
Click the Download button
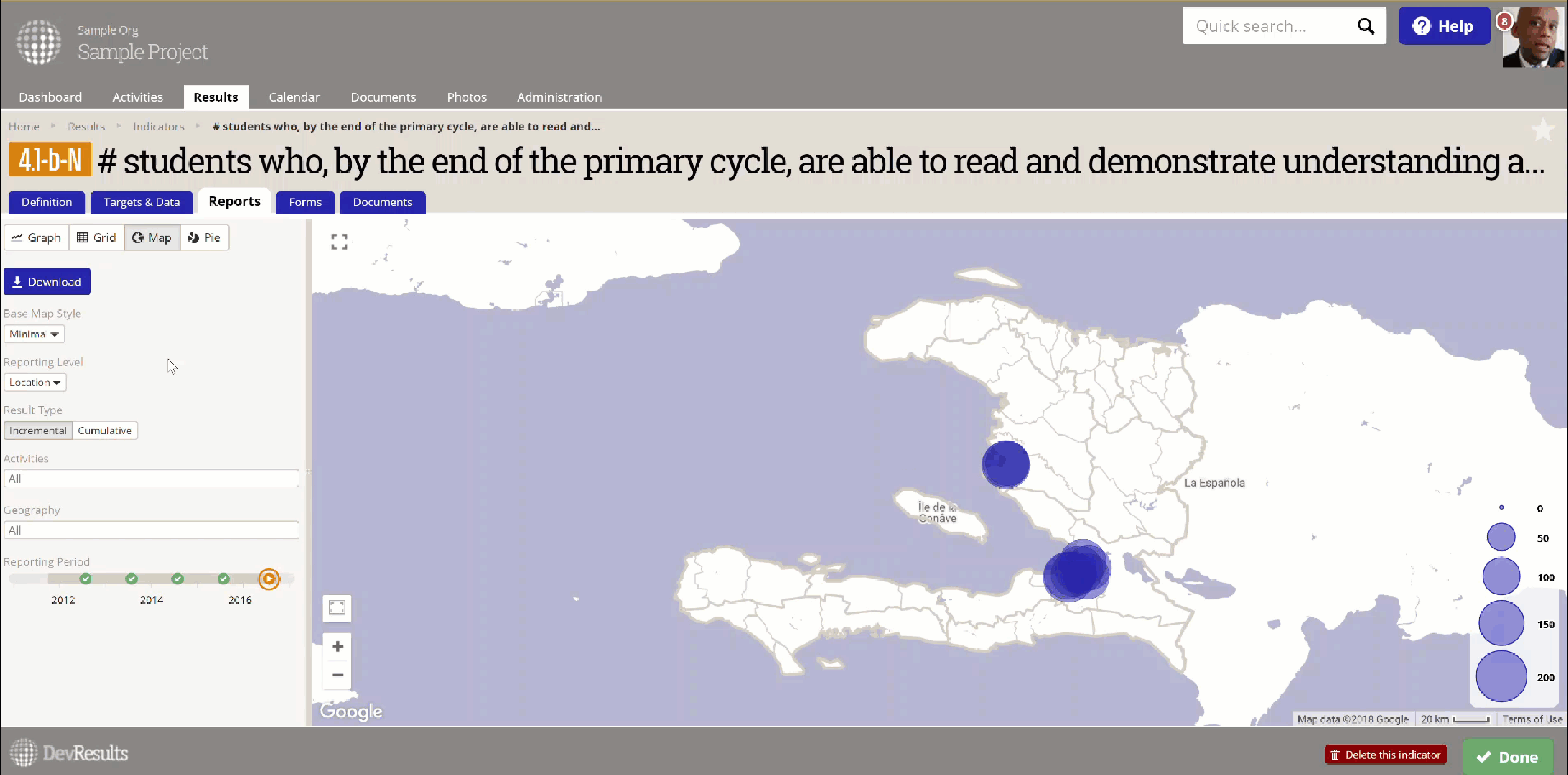pos(48,282)
